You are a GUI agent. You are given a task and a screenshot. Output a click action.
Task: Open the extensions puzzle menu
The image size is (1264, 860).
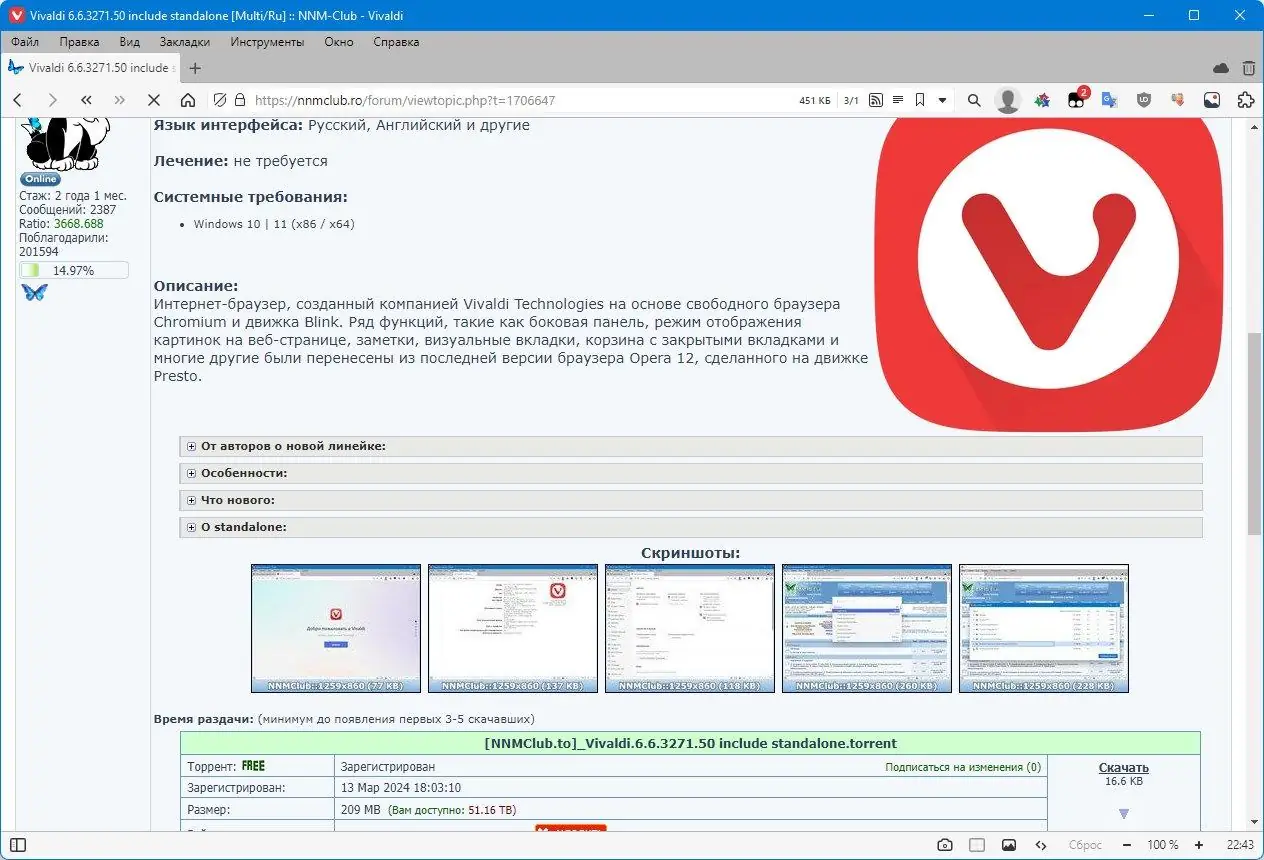click(x=1245, y=100)
